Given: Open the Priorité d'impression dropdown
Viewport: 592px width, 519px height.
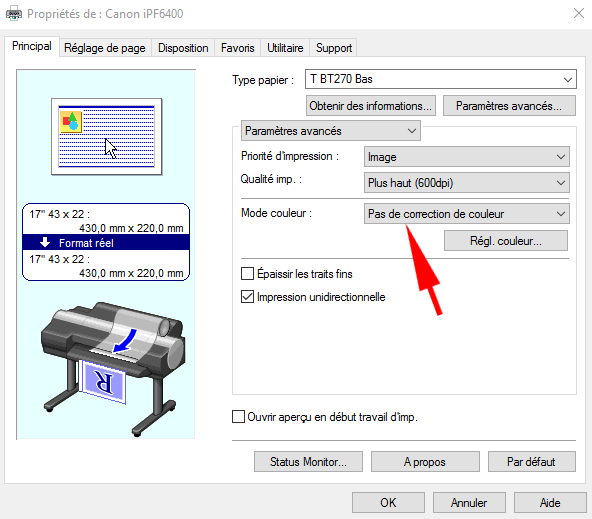Looking at the screenshot, I should click(467, 157).
